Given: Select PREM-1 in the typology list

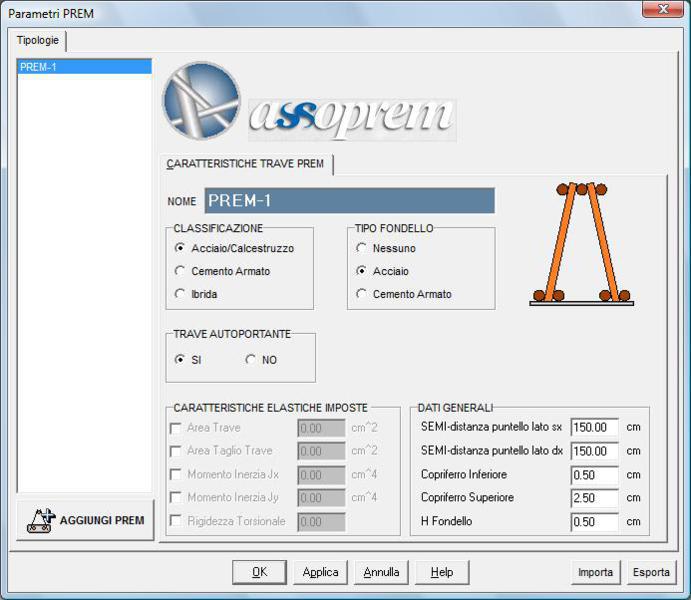Looking at the screenshot, I should tap(84, 67).
